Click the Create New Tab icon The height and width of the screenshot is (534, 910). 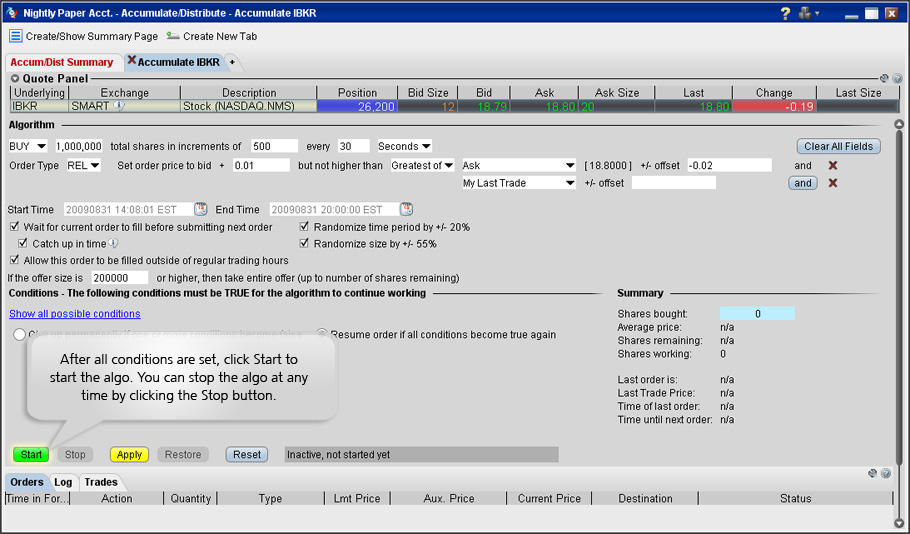[173, 36]
